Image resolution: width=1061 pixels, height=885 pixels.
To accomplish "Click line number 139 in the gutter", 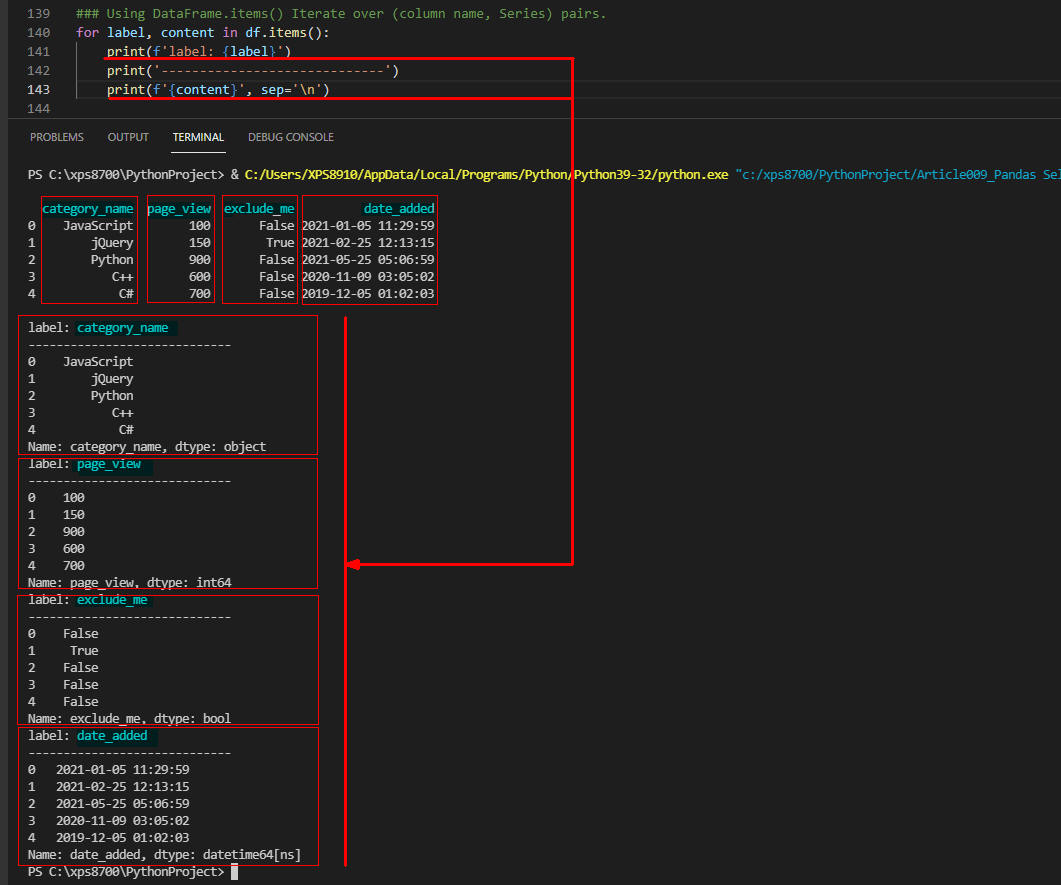I will pos(39,14).
